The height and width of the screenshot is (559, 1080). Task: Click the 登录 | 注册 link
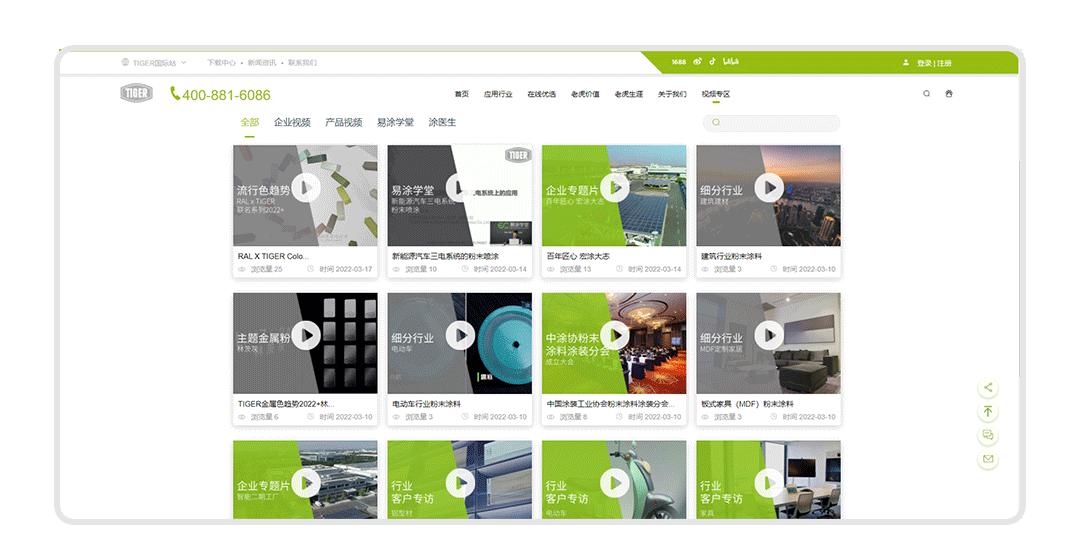pos(933,63)
